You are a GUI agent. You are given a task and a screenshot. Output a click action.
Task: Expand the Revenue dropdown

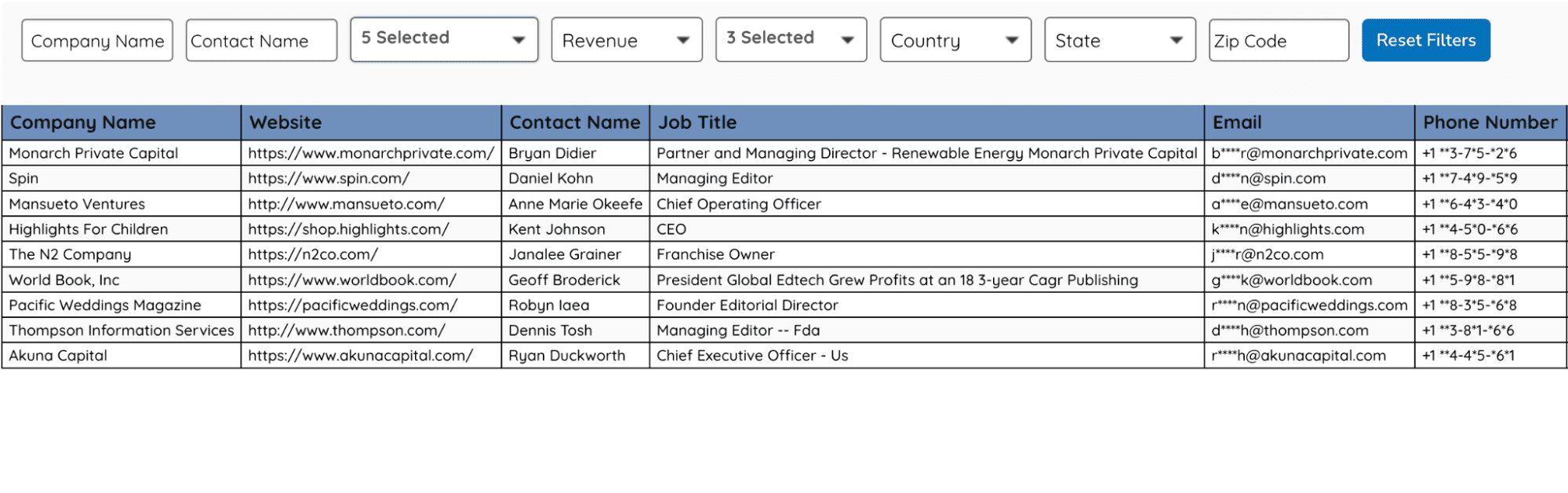626,41
